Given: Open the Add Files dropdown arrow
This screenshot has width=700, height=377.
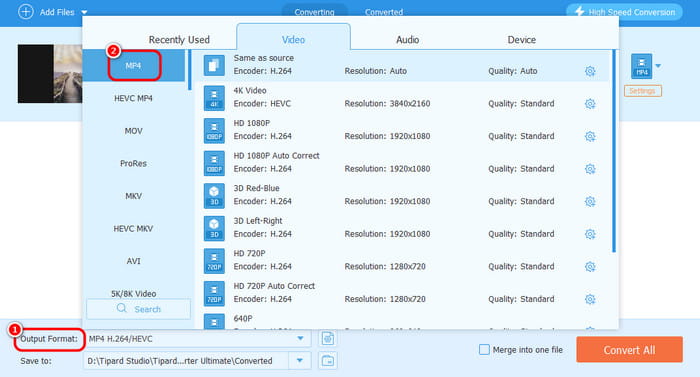Looking at the screenshot, I should point(84,13).
